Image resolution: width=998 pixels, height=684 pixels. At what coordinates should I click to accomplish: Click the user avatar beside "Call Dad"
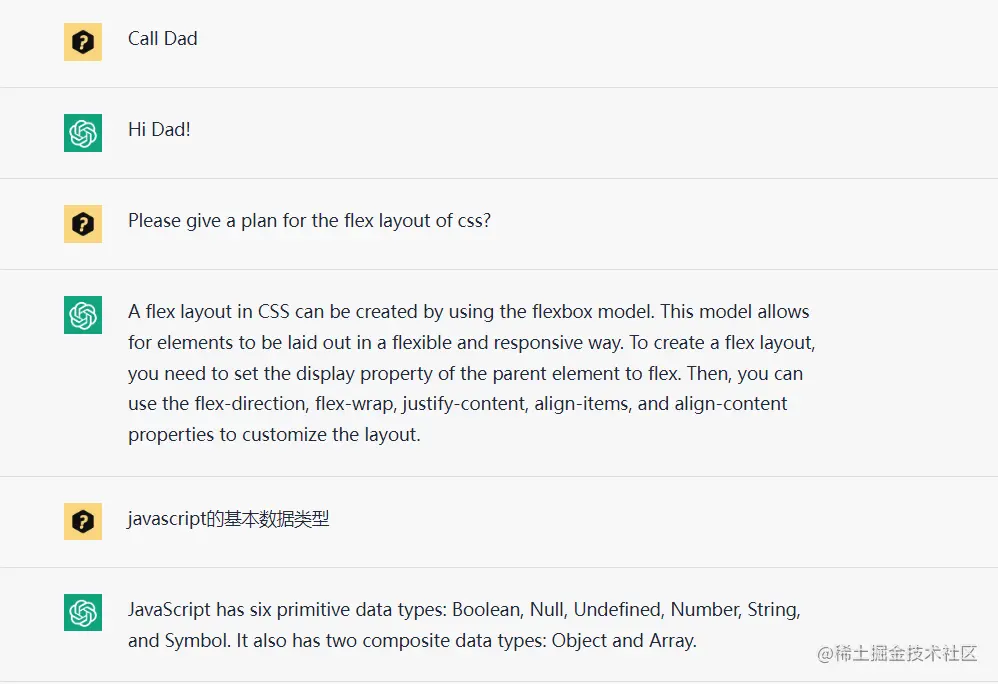click(83, 42)
